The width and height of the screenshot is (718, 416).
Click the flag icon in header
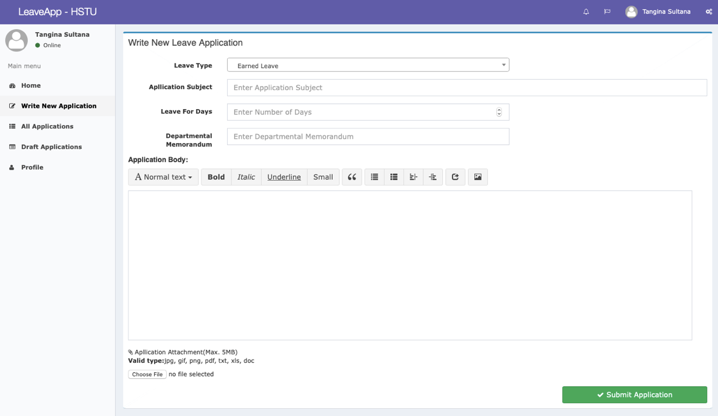pos(607,12)
